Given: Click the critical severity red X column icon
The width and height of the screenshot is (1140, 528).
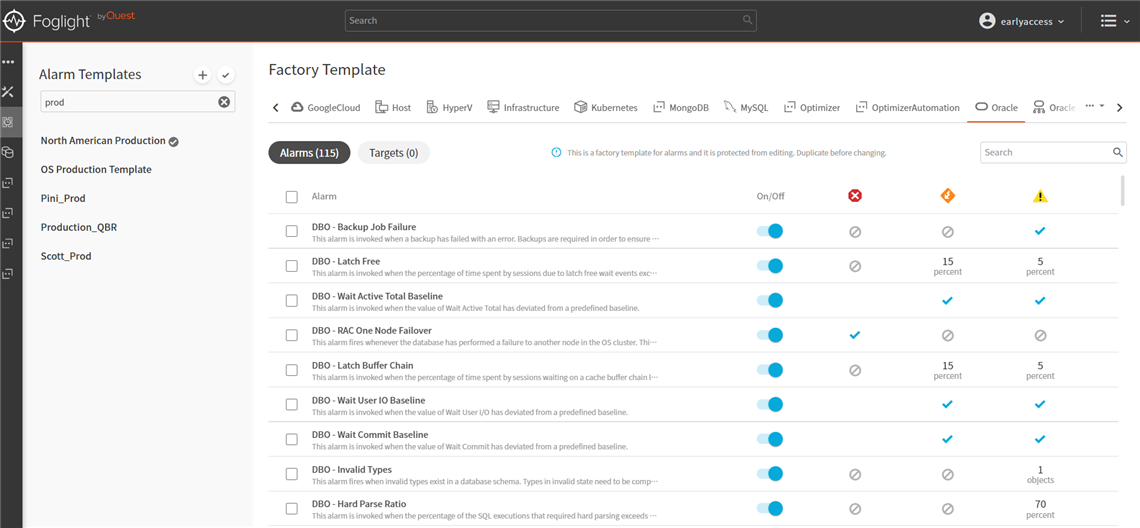Looking at the screenshot, I should tap(855, 196).
